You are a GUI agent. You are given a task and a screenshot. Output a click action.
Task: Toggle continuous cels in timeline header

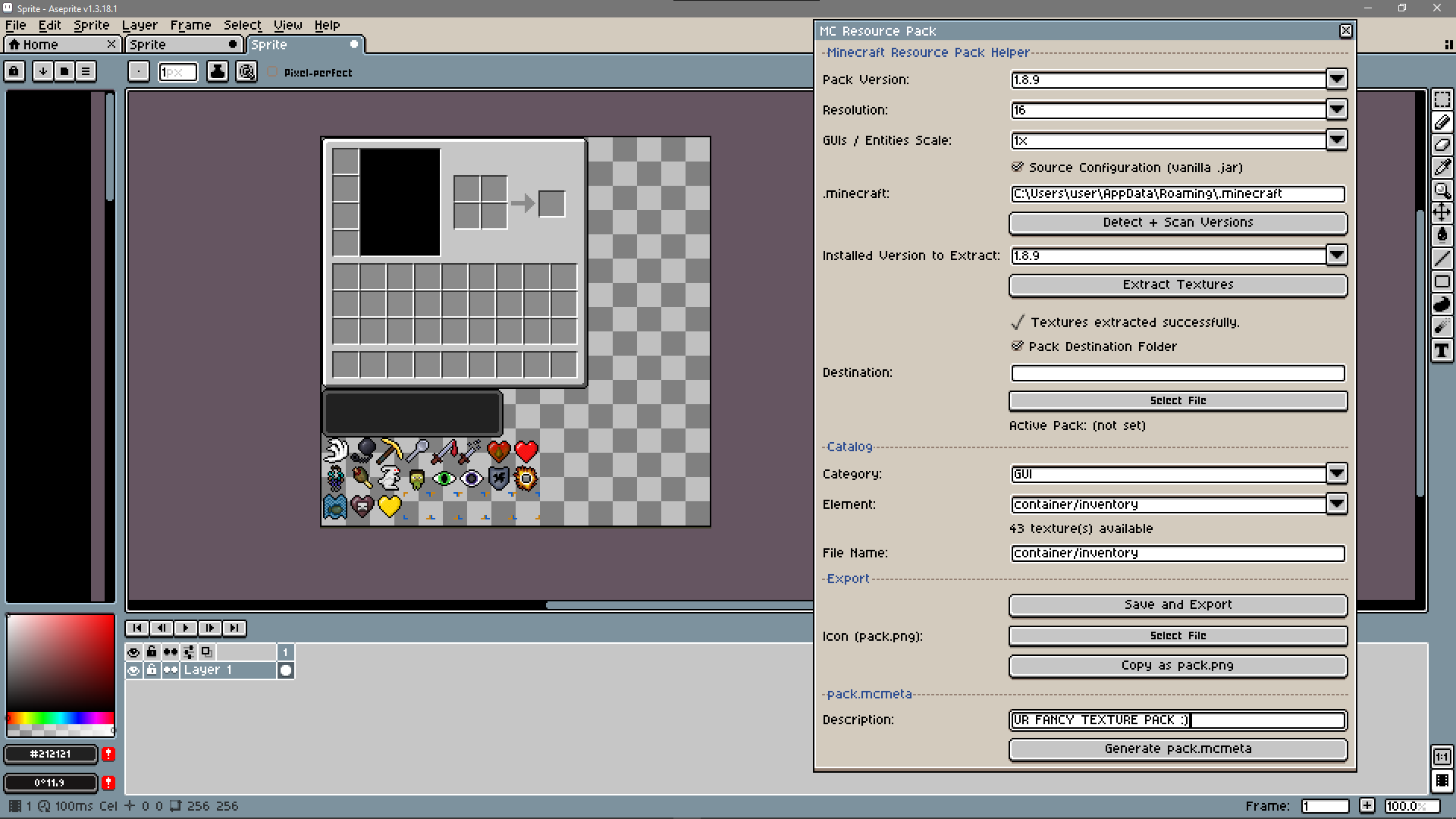[x=171, y=651]
